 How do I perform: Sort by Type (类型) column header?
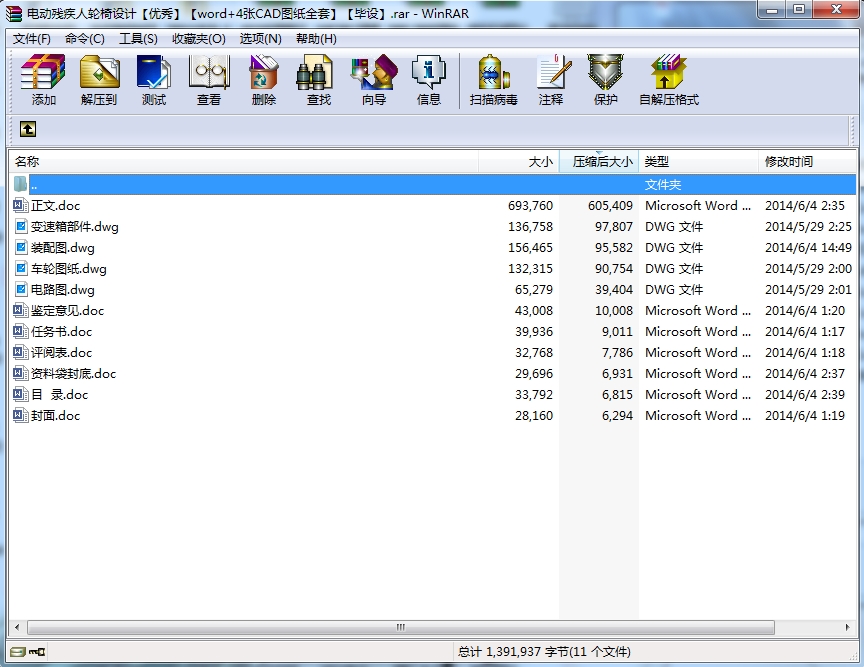(x=699, y=162)
